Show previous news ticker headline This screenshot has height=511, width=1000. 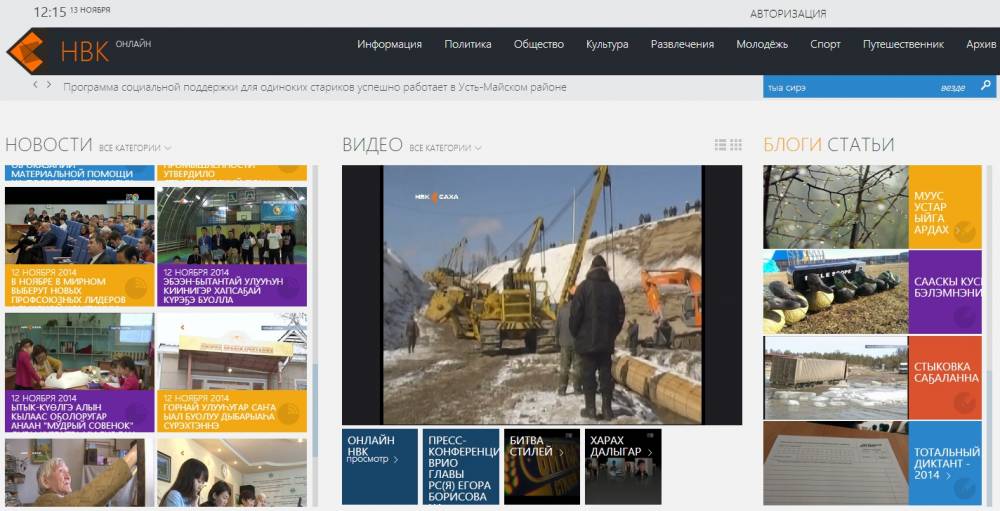[x=36, y=85]
